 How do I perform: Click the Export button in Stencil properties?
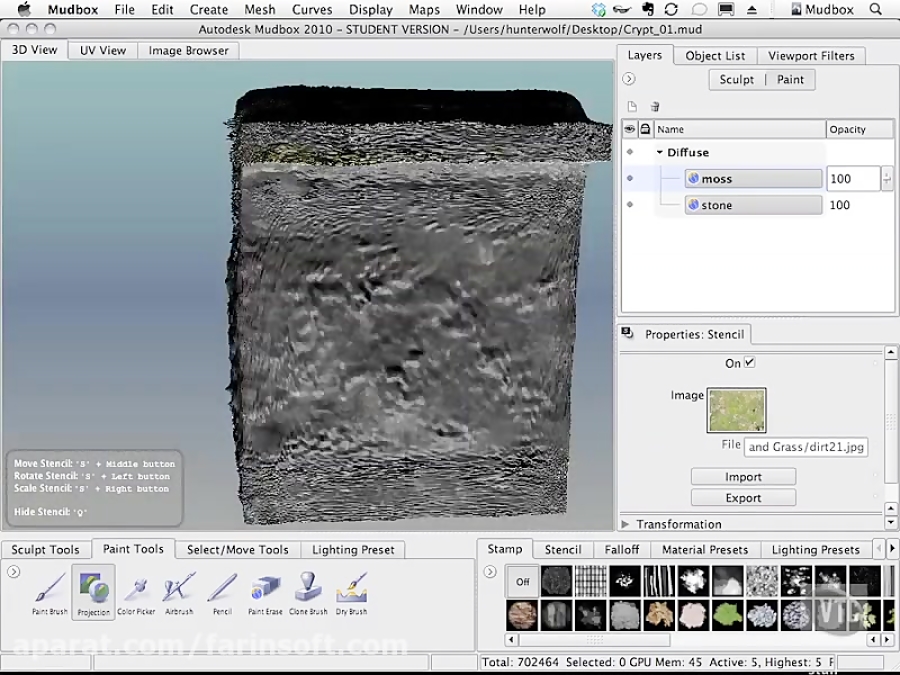point(743,497)
